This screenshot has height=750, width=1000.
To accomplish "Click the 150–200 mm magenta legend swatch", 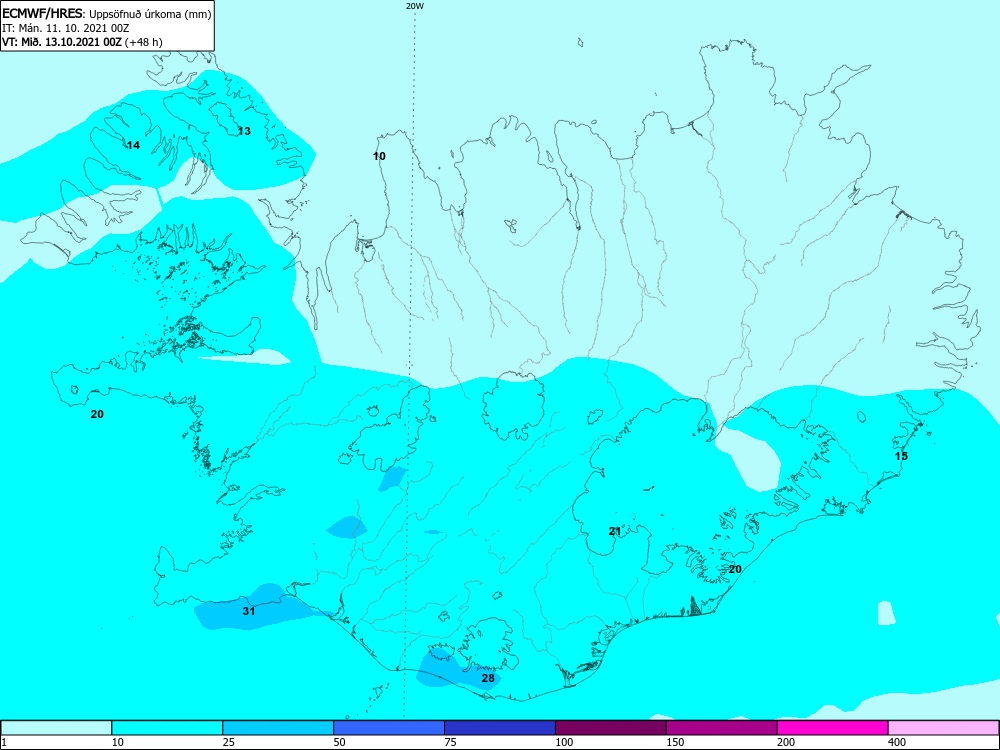I will [x=722, y=728].
